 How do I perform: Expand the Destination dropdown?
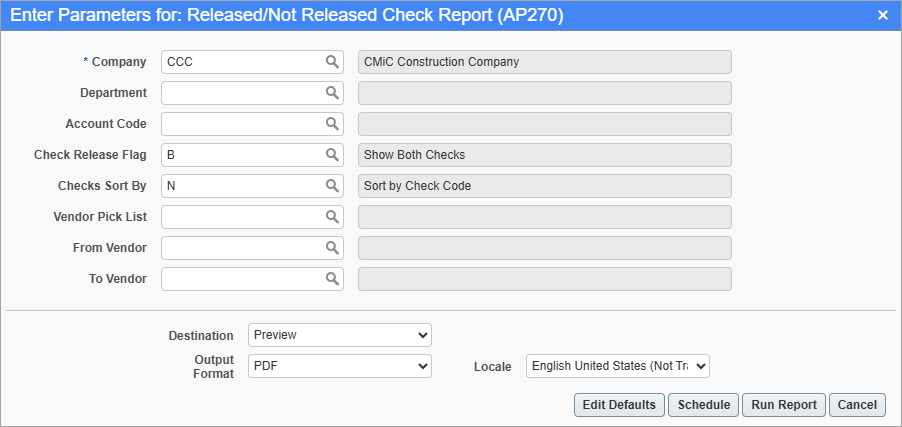[x=340, y=335]
